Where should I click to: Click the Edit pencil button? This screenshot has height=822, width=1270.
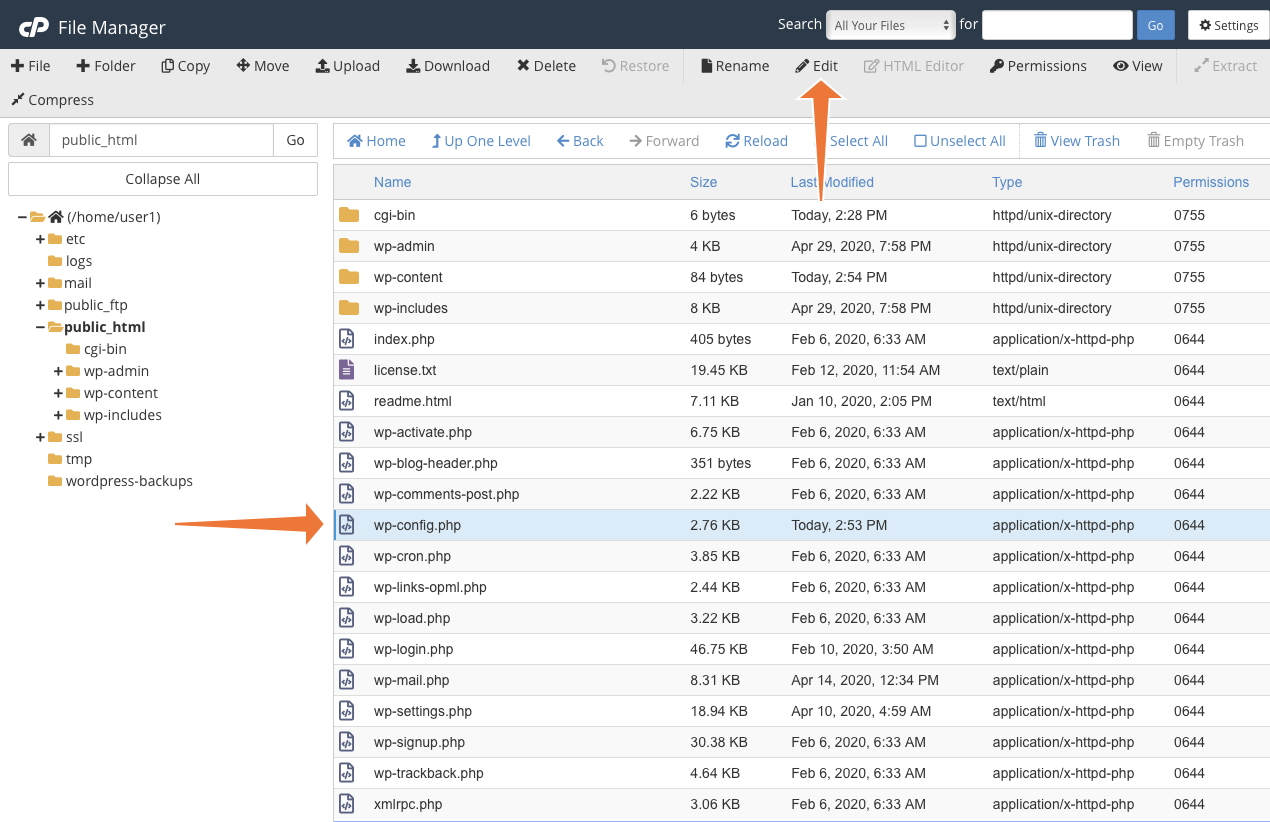pyautogui.click(x=816, y=66)
